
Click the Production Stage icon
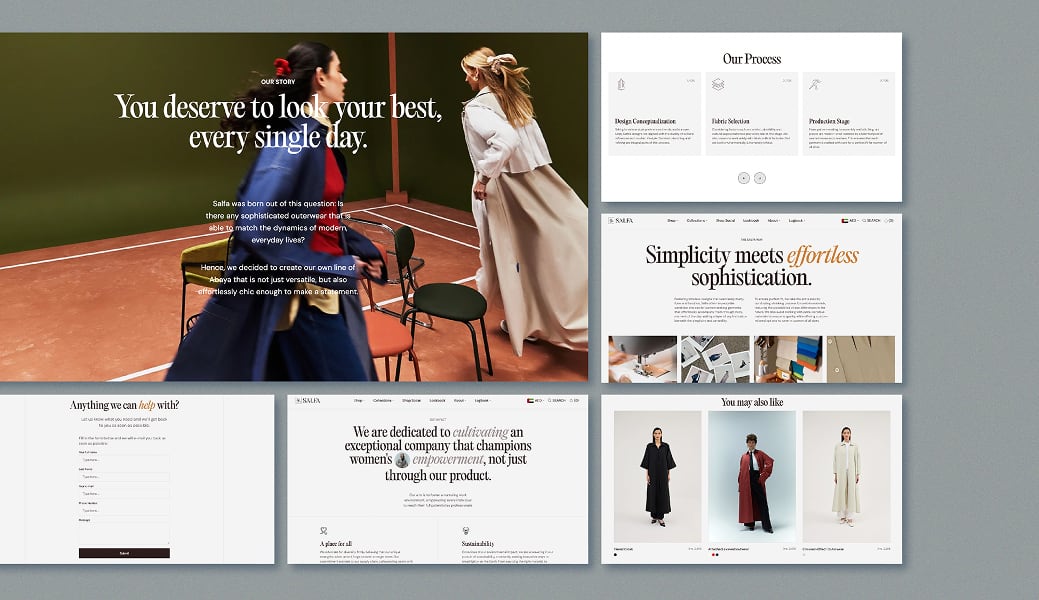[815, 84]
